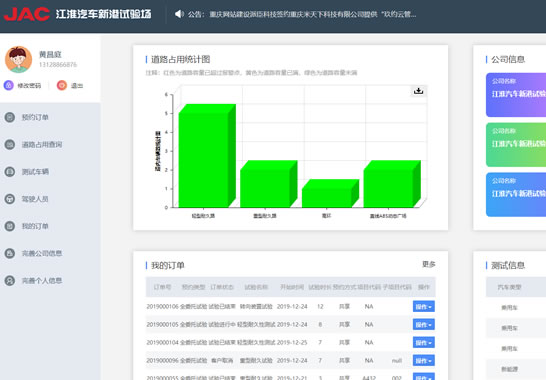Open 我的订单 in the sidebar

(x=35, y=226)
